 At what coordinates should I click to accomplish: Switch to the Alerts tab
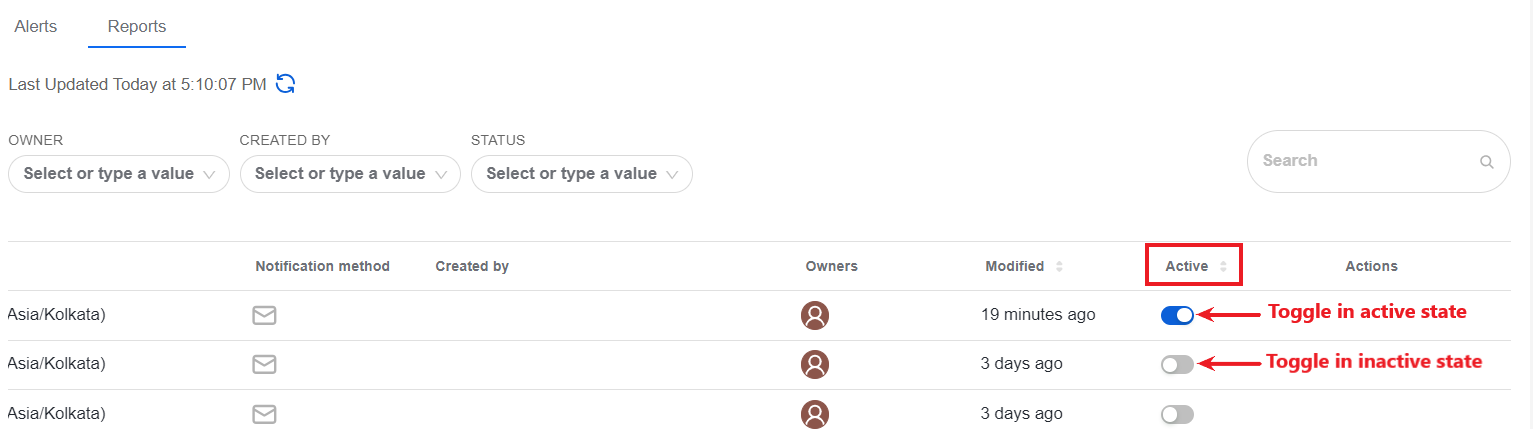pos(36,27)
